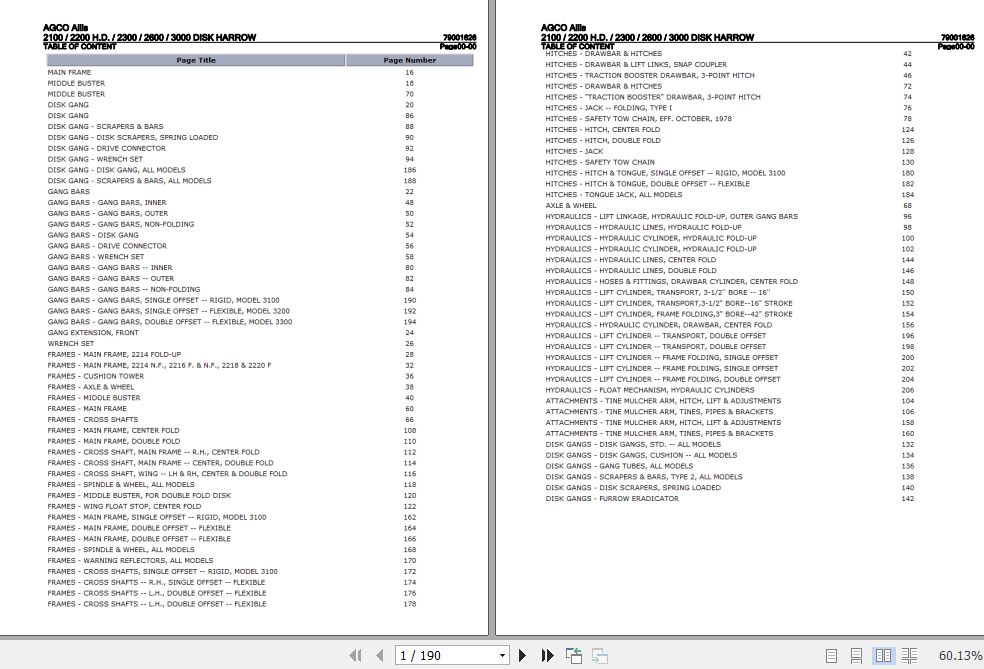The image size is (984, 669).
Task: Click FRAMES - CROSS SHAFTS entry on page 66
Action: [x=92, y=420]
